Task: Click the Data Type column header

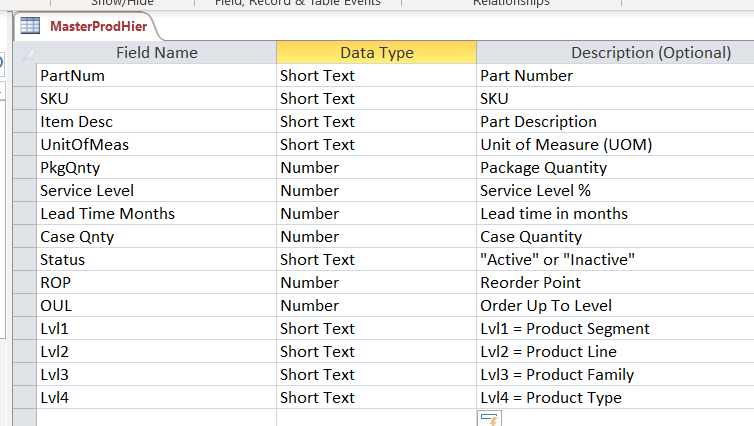Action: tap(377, 52)
